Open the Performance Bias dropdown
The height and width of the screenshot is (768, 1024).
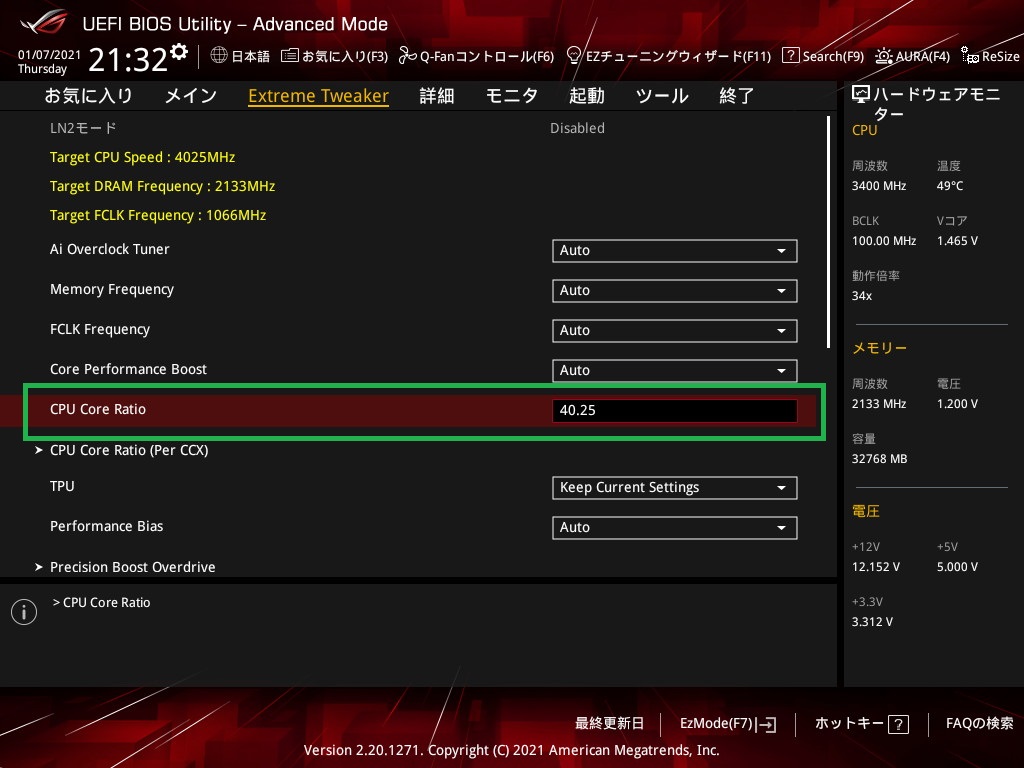[x=675, y=528]
